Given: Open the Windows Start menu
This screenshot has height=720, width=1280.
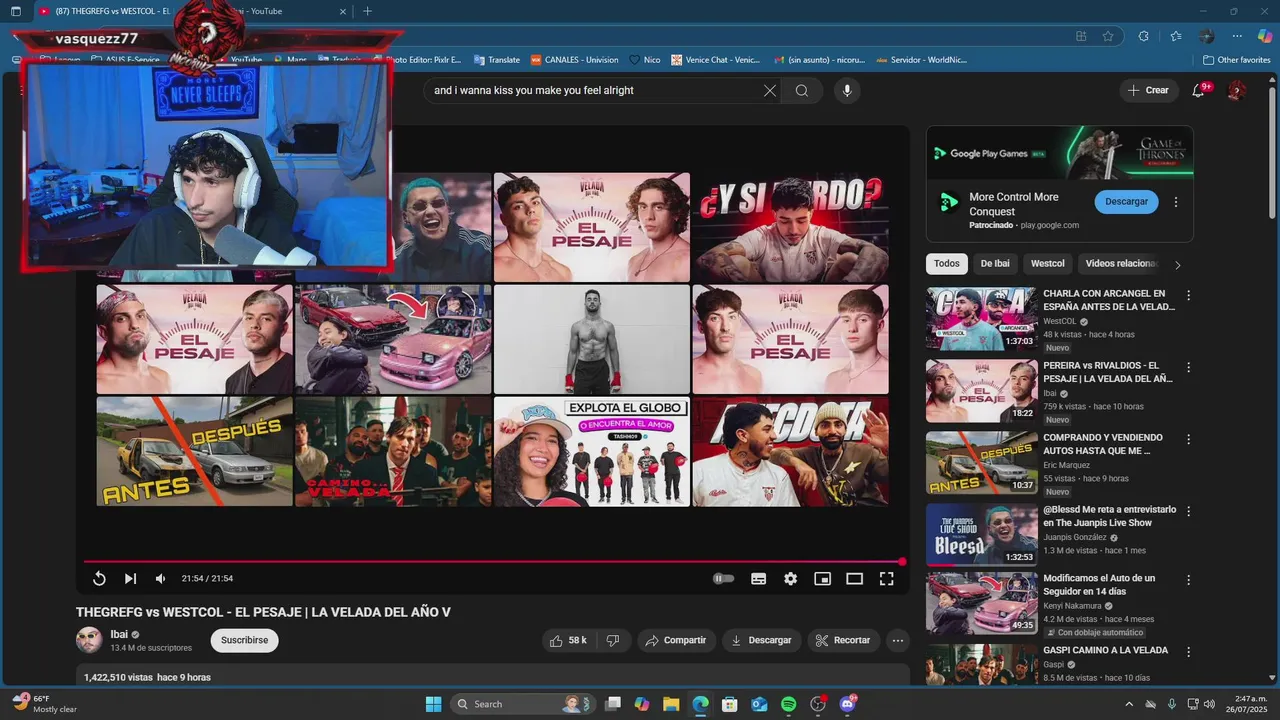Looking at the screenshot, I should click(x=433, y=704).
